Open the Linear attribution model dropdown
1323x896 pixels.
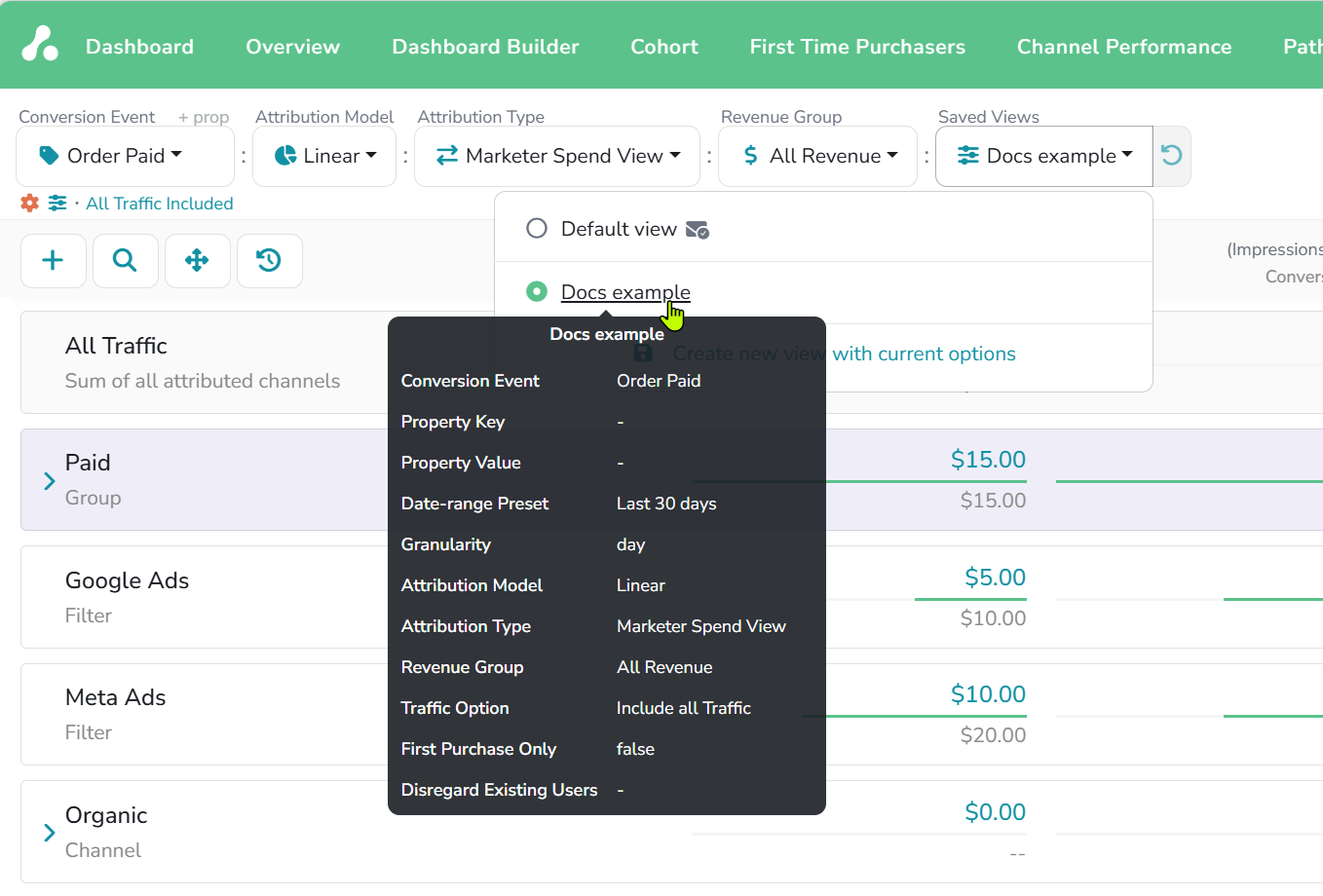click(x=324, y=156)
